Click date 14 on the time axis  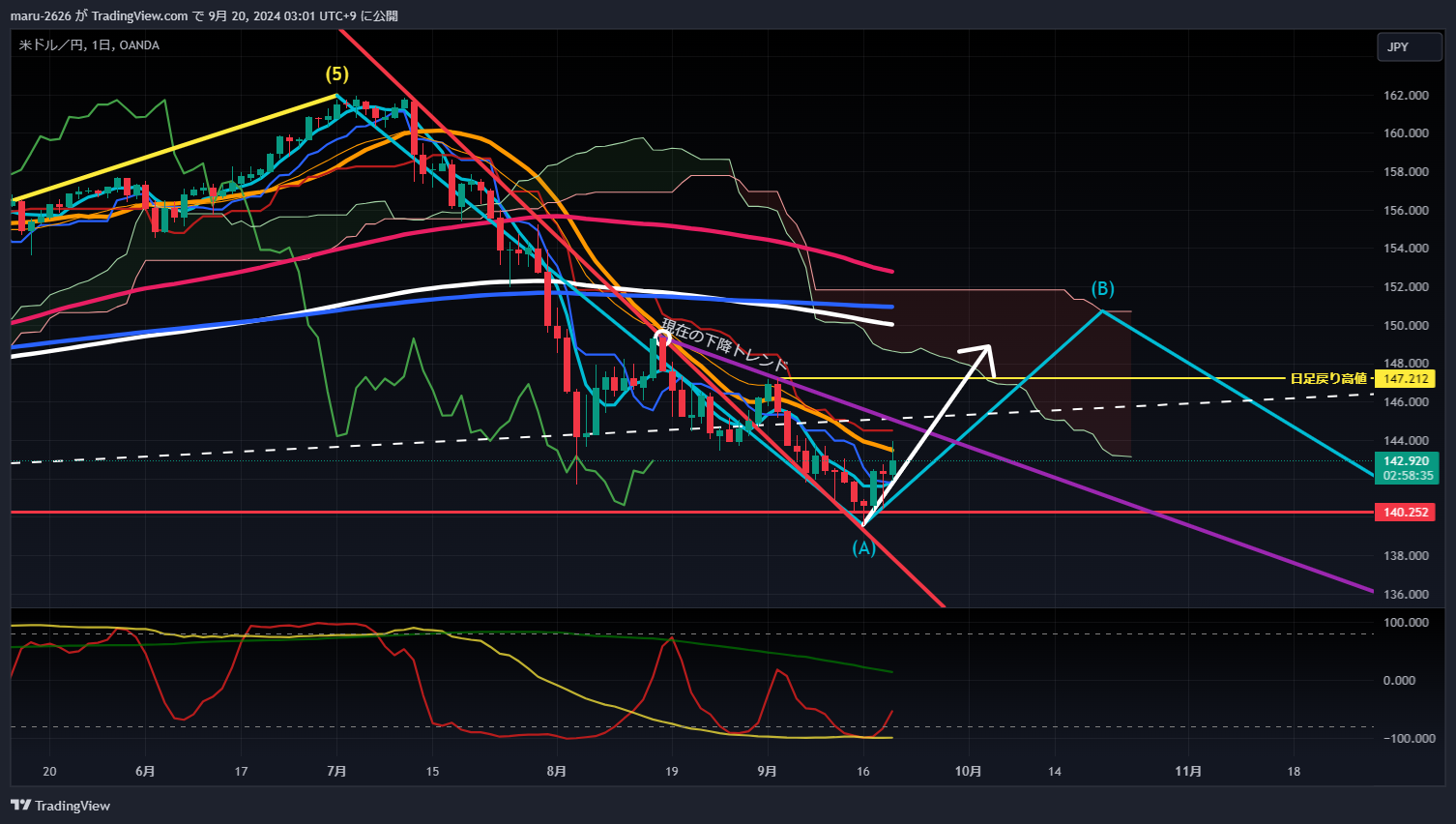pos(1054,772)
